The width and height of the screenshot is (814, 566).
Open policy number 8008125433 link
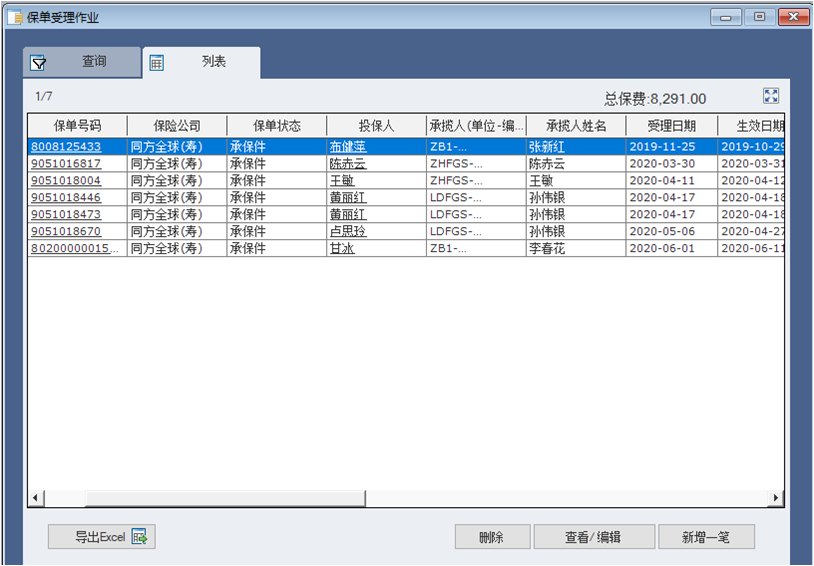[x=66, y=147]
